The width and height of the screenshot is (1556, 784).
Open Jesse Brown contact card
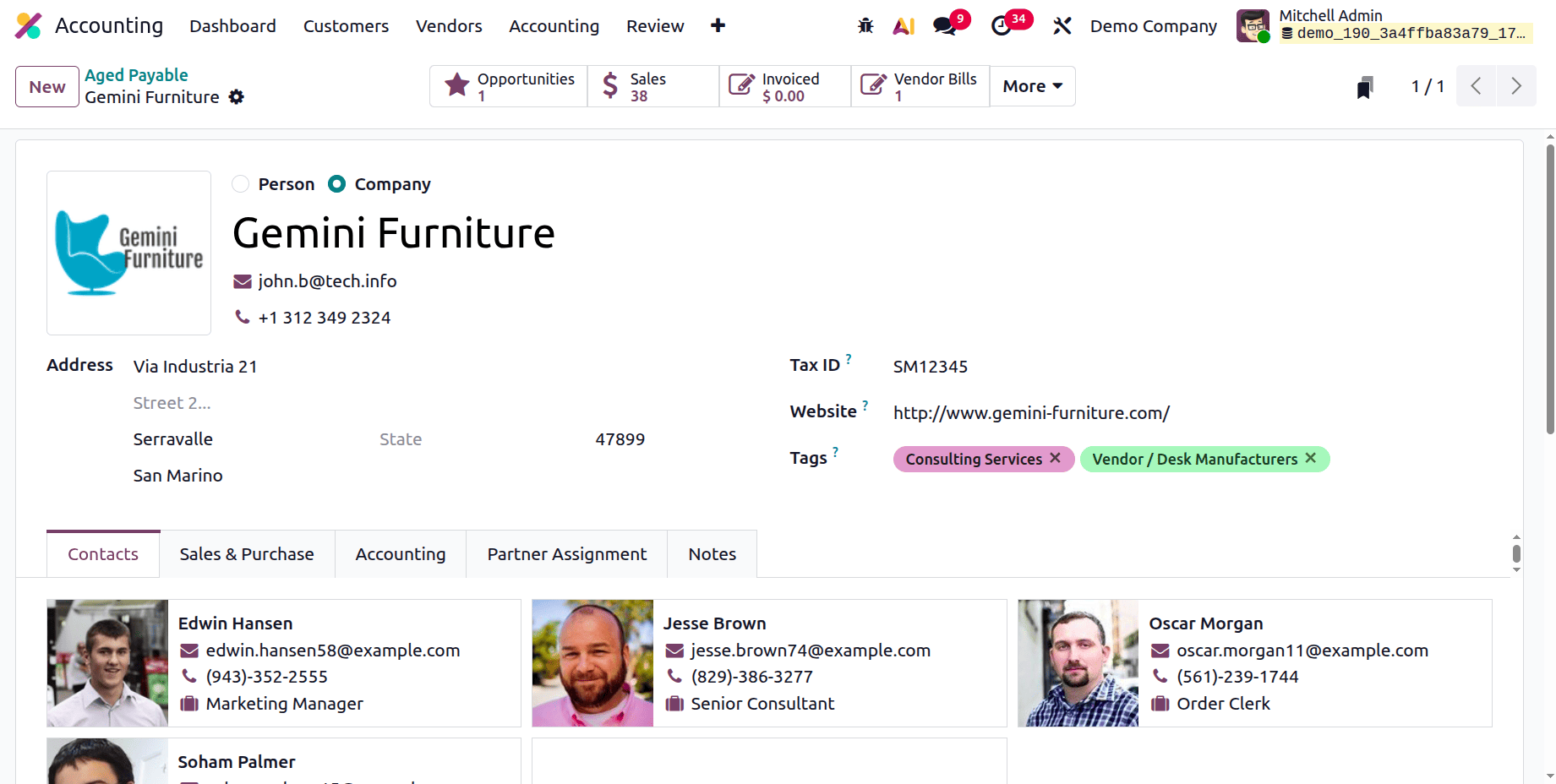click(x=769, y=663)
